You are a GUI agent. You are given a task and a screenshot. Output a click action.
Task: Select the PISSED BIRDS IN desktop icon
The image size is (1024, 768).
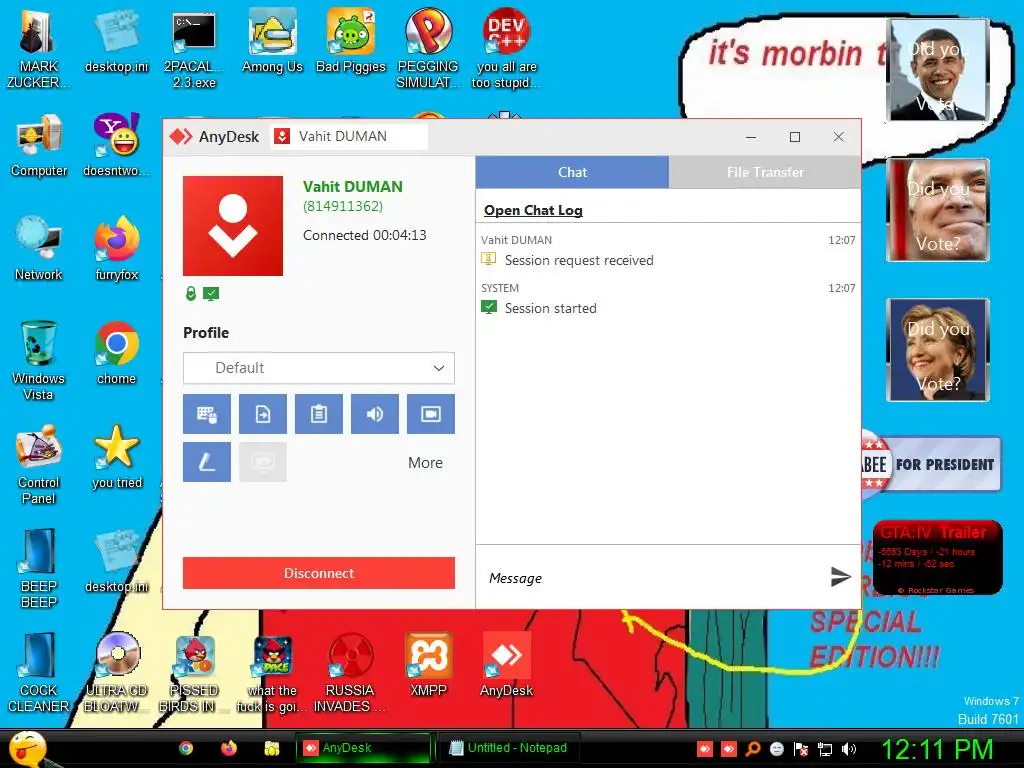(194, 672)
